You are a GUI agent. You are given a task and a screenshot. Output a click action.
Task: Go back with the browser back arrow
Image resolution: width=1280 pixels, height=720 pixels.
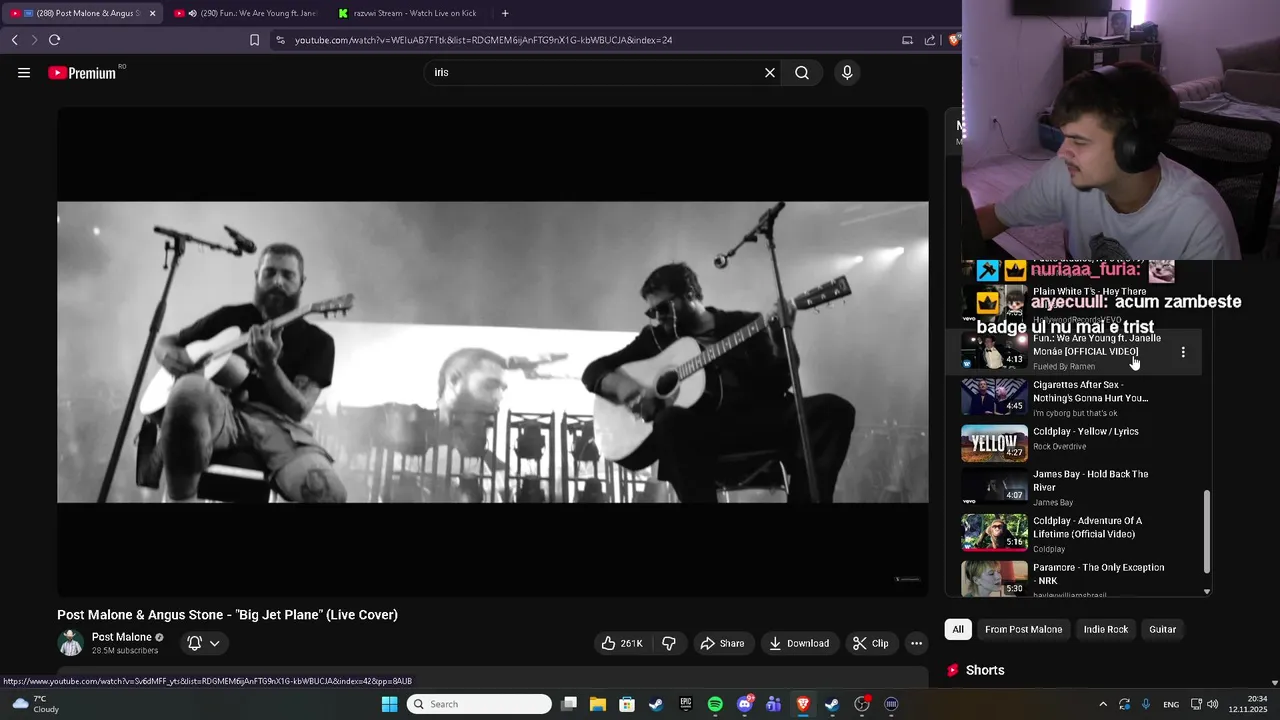pyautogui.click(x=15, y=40)
